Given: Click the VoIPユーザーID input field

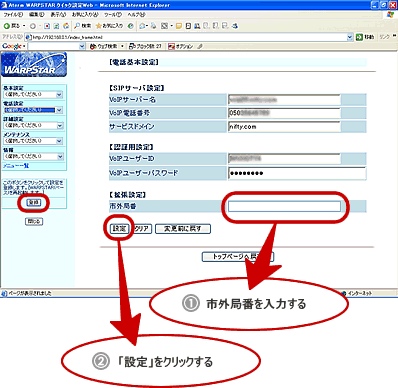Looking at the screenshot, I should click(x=284, y=158).
